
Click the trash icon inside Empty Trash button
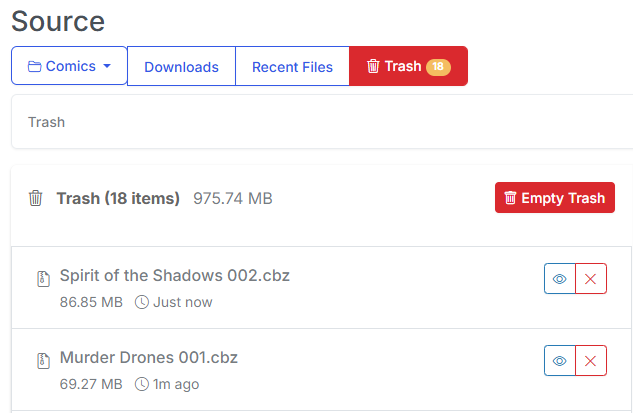[x=510, y=198]
